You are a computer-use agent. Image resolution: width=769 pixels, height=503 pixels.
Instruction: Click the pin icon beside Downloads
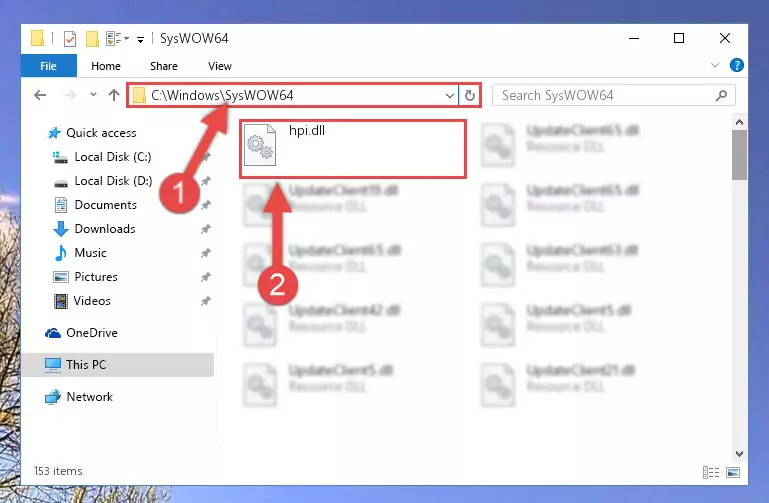tap(205, 229)
